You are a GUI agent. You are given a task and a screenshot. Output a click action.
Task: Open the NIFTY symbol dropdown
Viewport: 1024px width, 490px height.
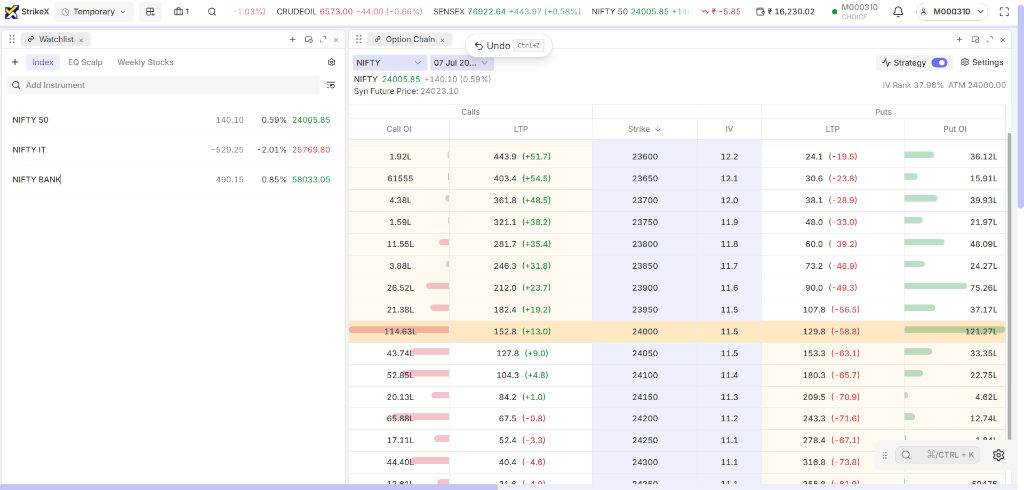point(390,63)
